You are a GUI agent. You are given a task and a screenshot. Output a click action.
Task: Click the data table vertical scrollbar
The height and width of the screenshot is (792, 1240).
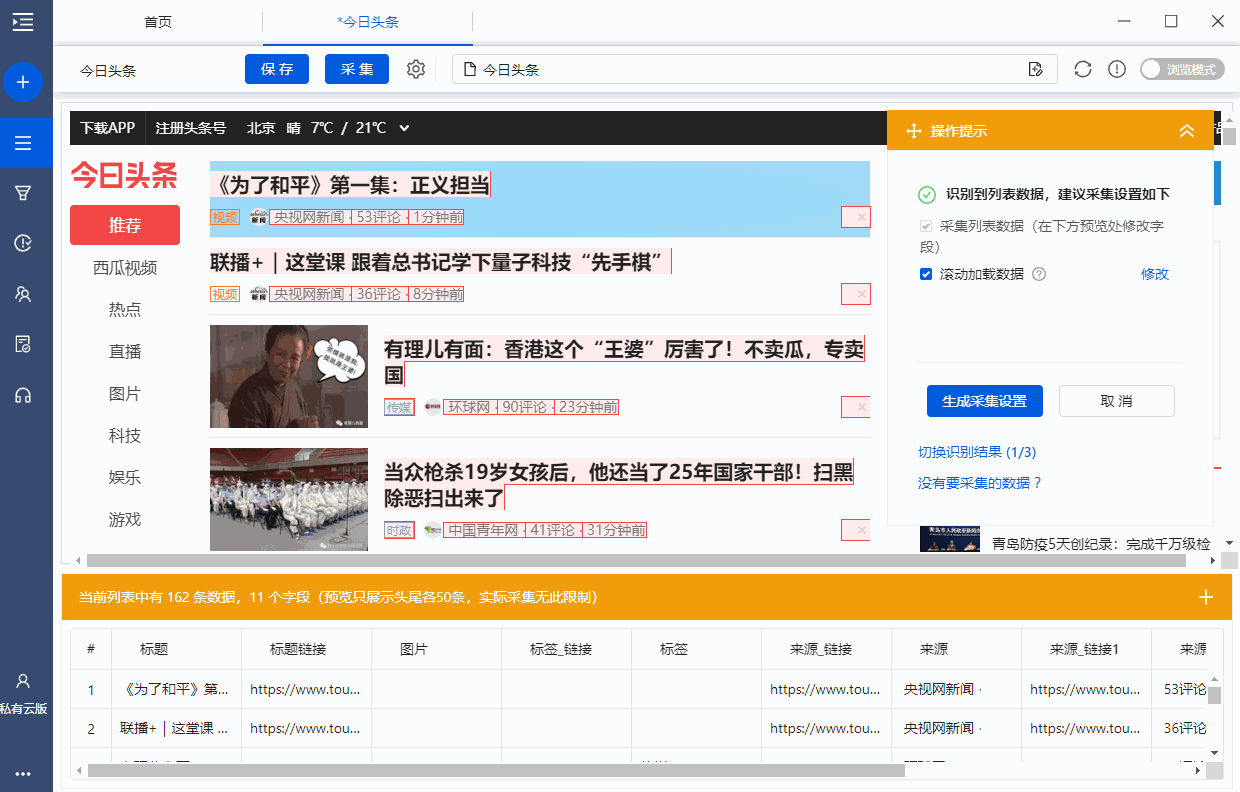1214,696
